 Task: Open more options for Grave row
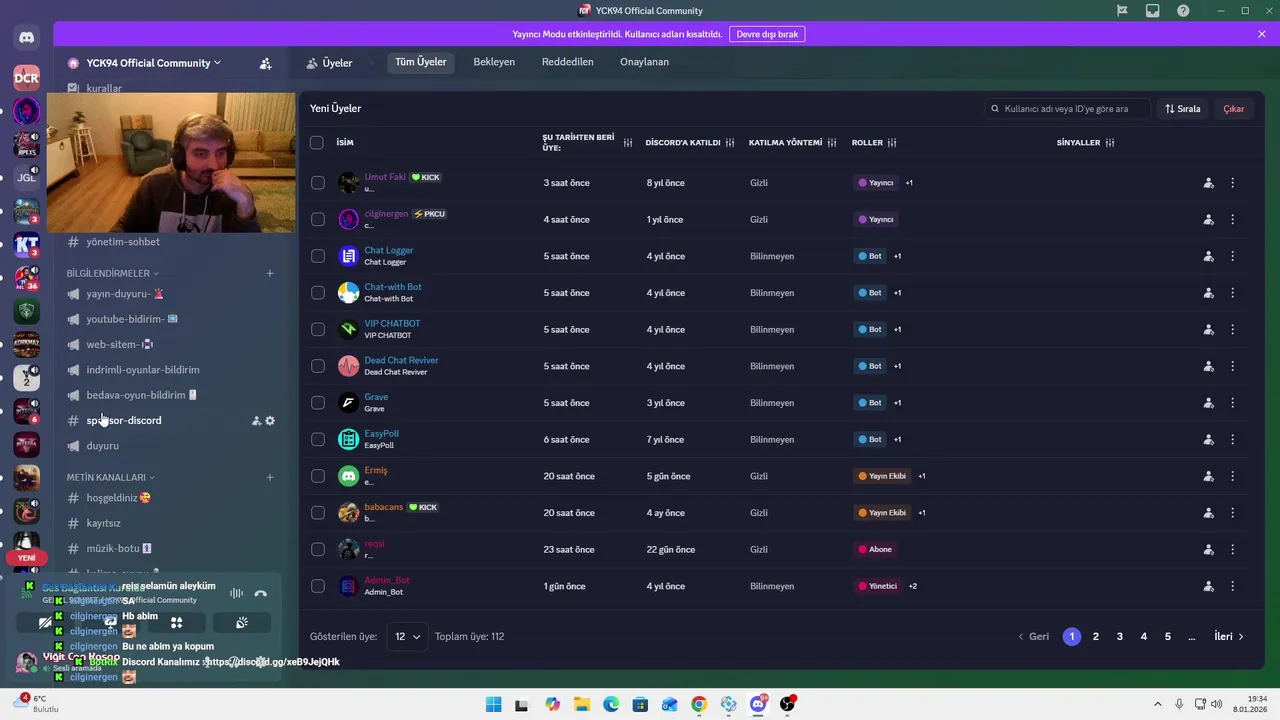[x=1232, y=403]
